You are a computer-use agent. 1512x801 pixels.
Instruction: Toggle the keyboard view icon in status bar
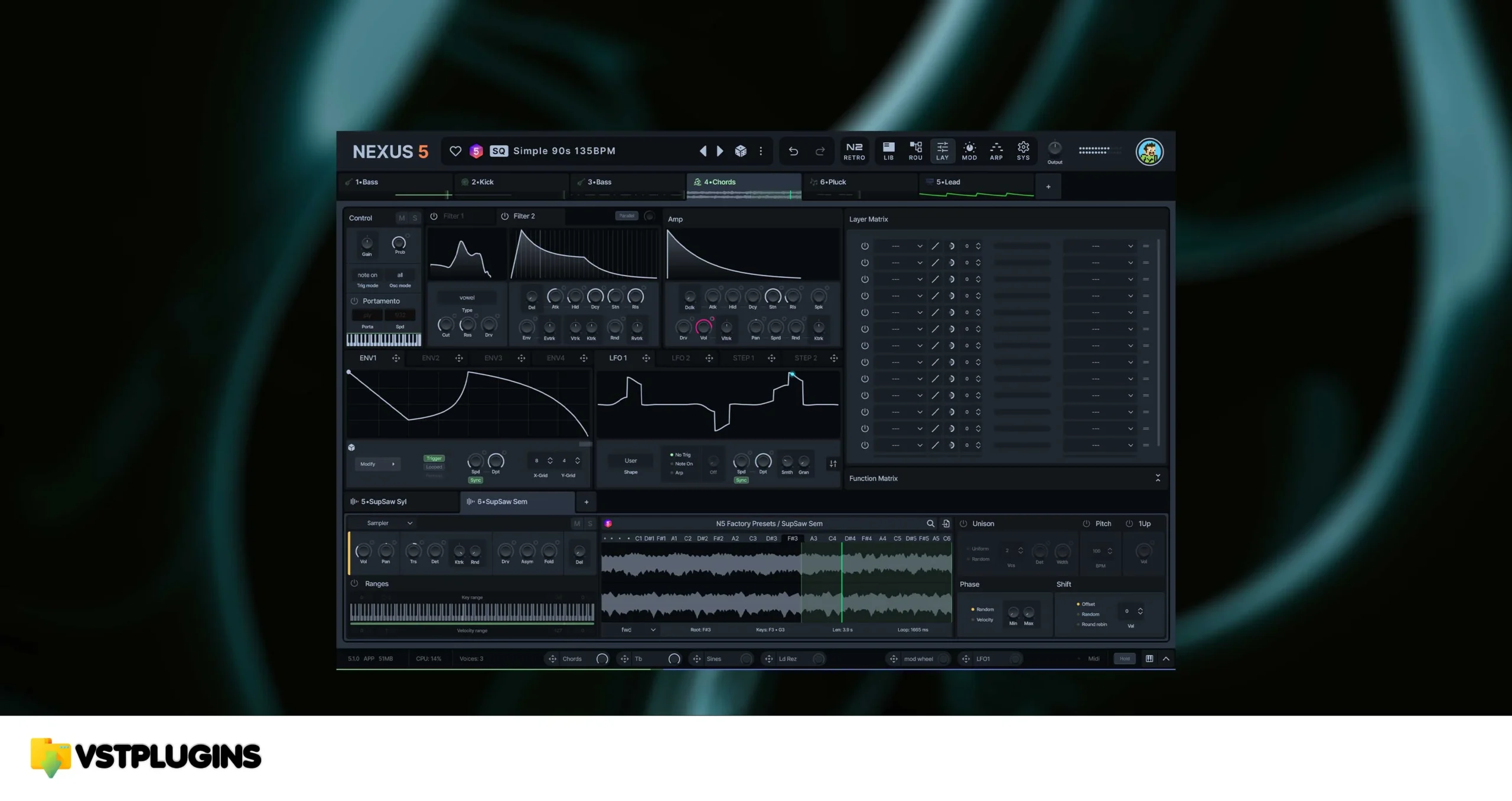(1149, 659)
